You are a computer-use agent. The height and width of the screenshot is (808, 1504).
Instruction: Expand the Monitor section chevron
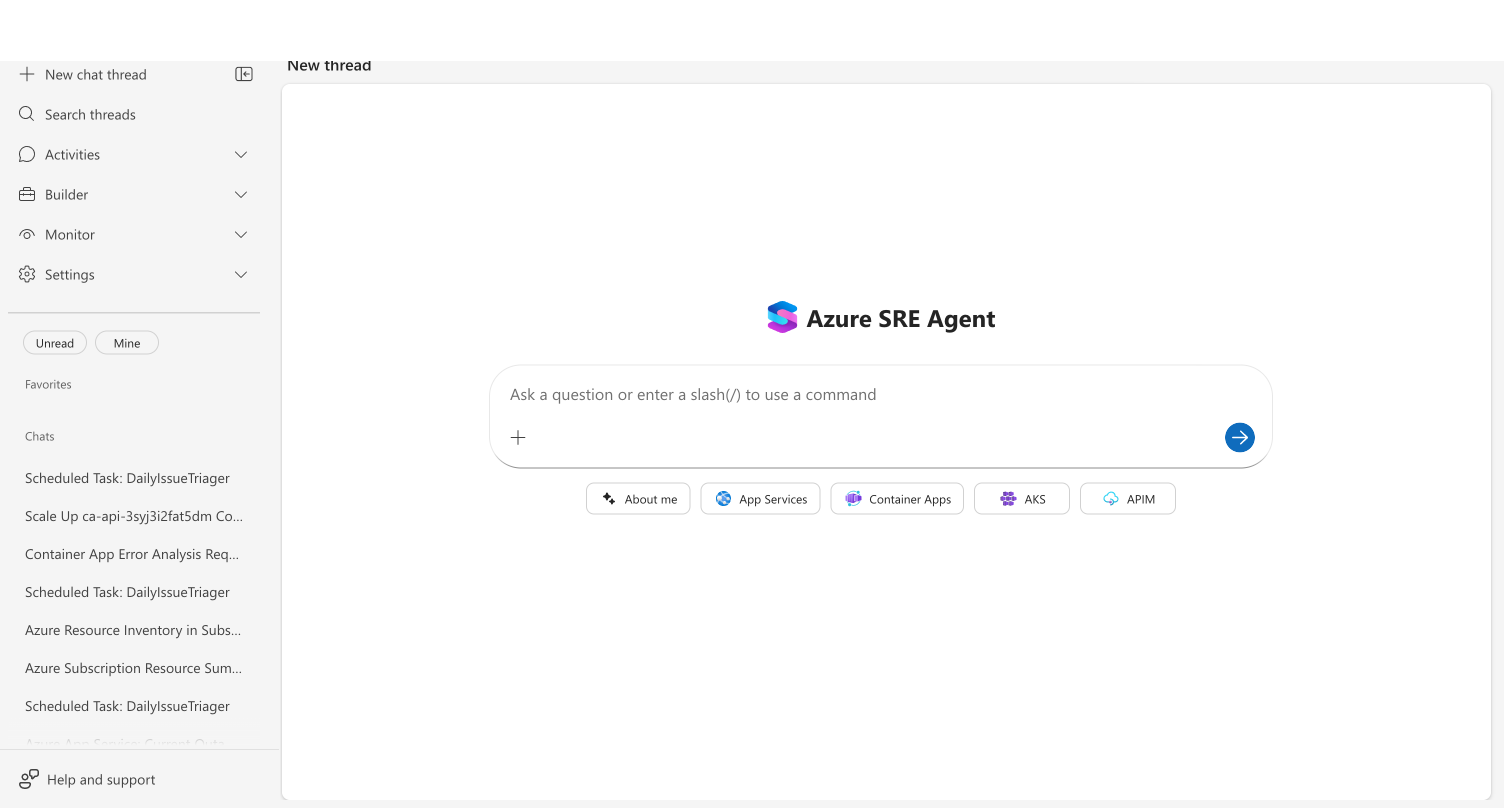241,234
